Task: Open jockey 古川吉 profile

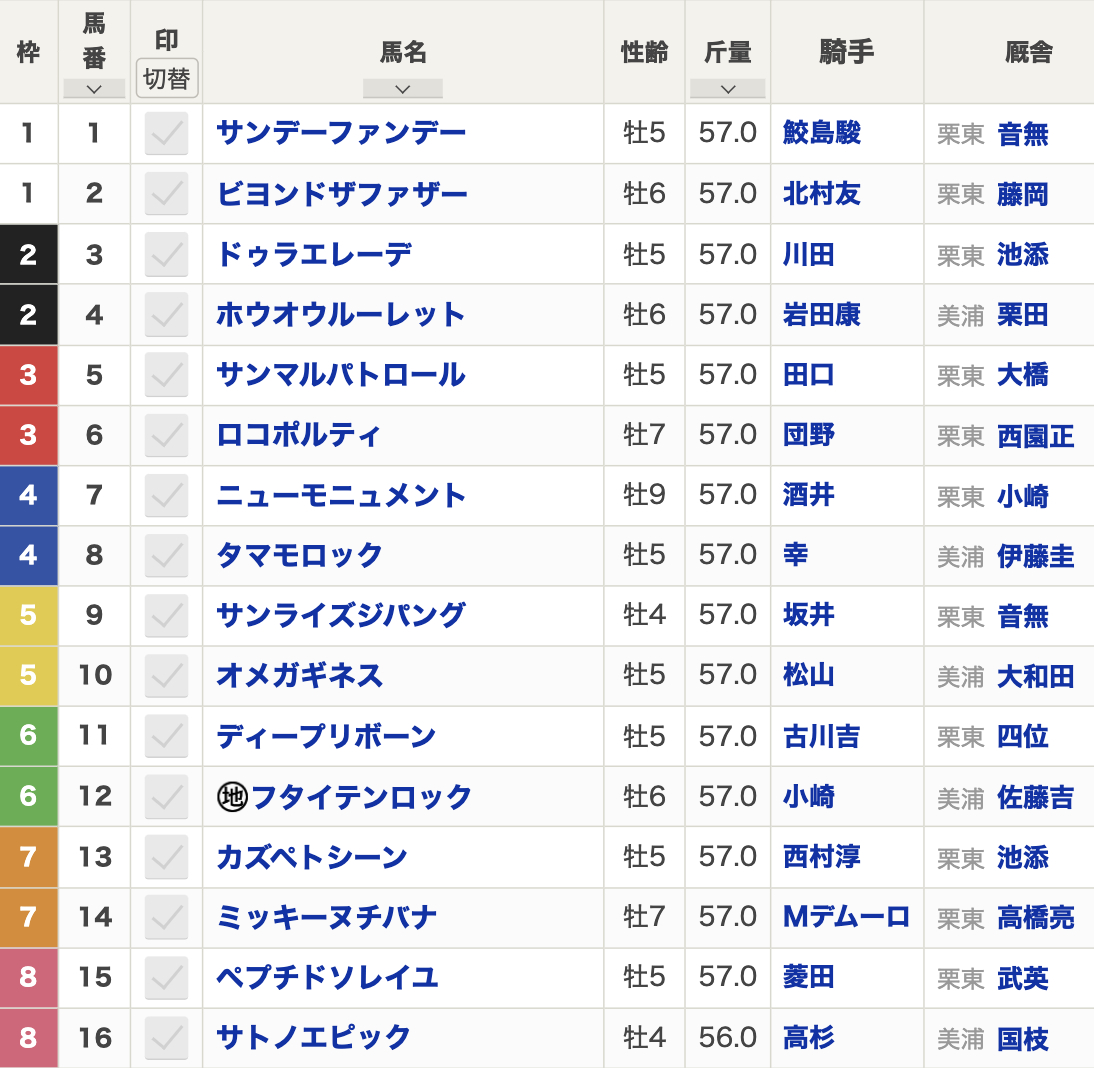Action: [822, 736]
